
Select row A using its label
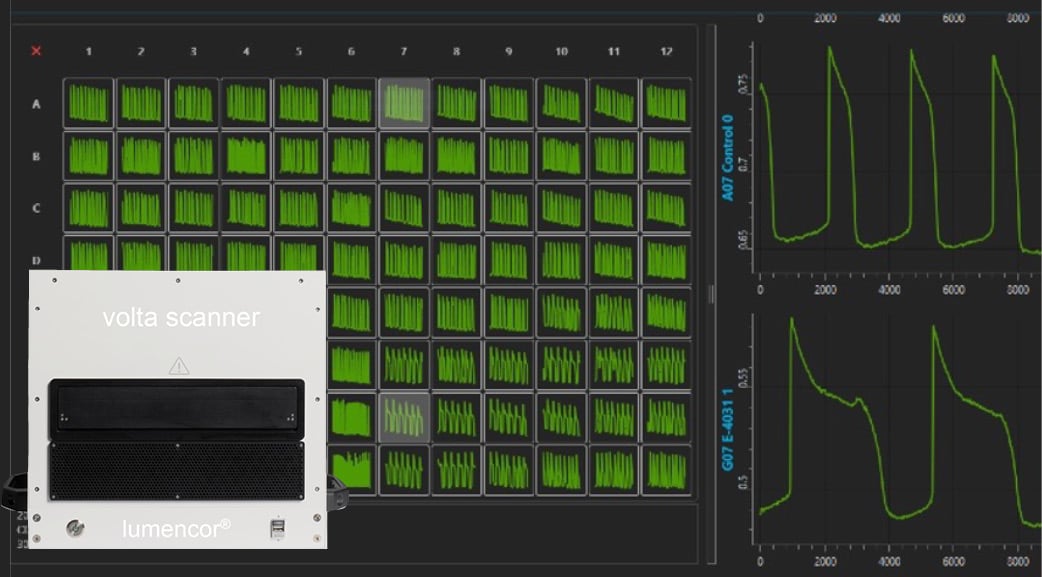(37, 104)
